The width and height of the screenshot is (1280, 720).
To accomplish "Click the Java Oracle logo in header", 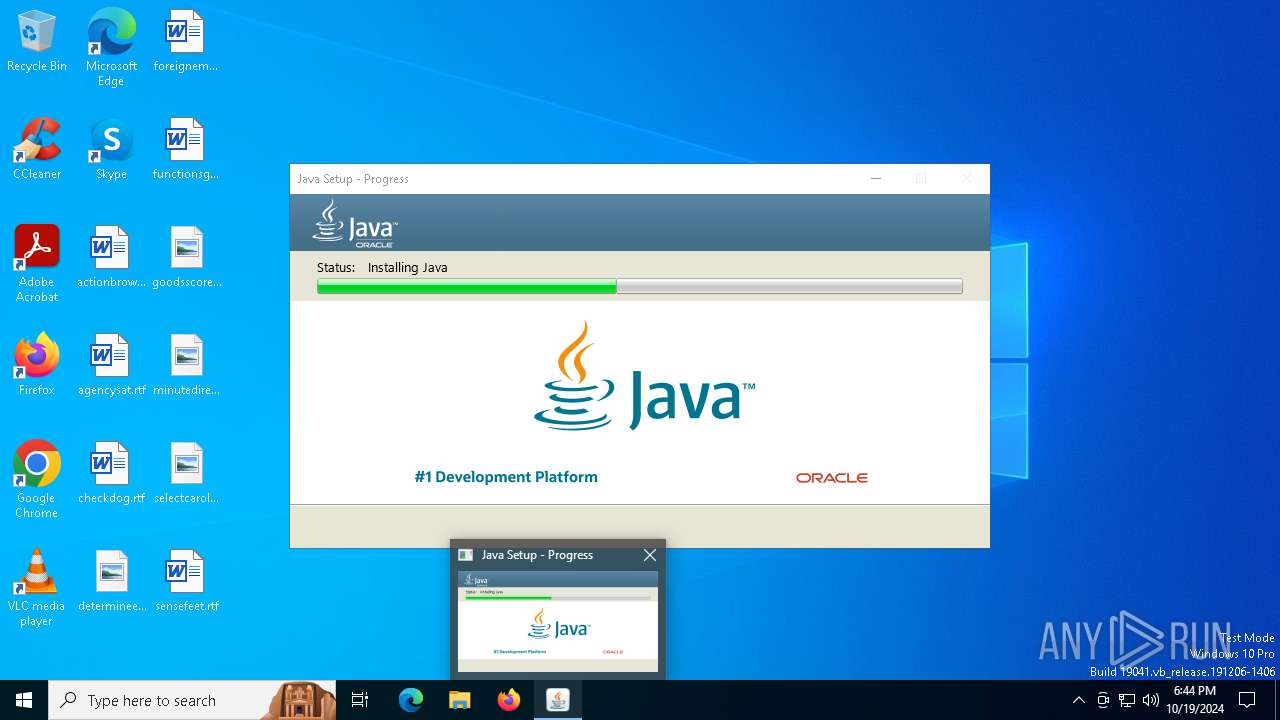I will [x=355, y=223].
